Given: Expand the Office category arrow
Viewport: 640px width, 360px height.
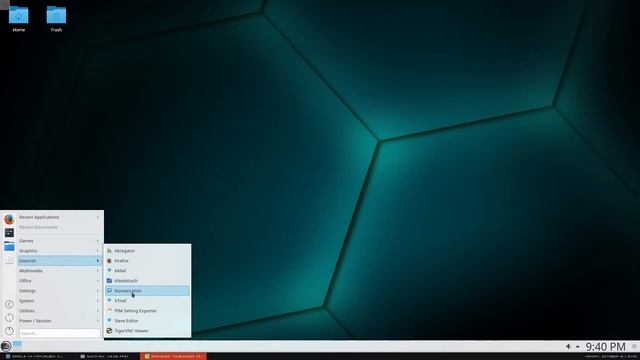Looking at the screenshot, I should click(x=98, y=281).
